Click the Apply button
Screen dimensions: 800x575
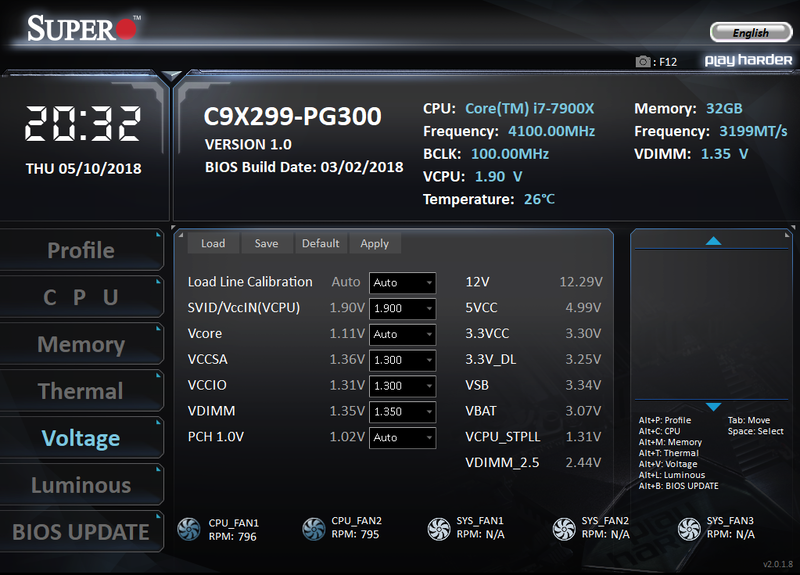coord(374,243)
